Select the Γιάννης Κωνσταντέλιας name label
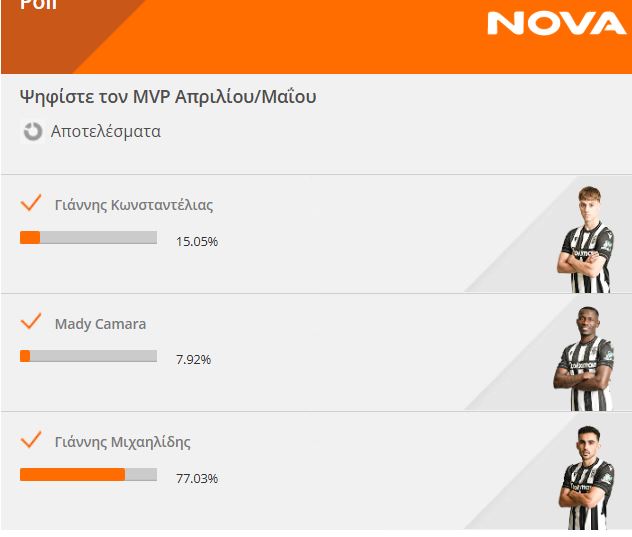The height and width of the screenshot is (537, 632). pyautogui.click(x=134, y=205)
